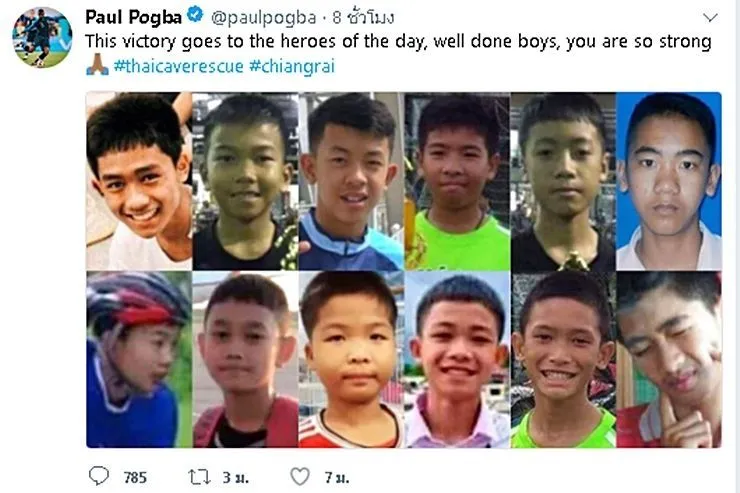
Task: Retweet using the arrows icon
Action: 200,477
